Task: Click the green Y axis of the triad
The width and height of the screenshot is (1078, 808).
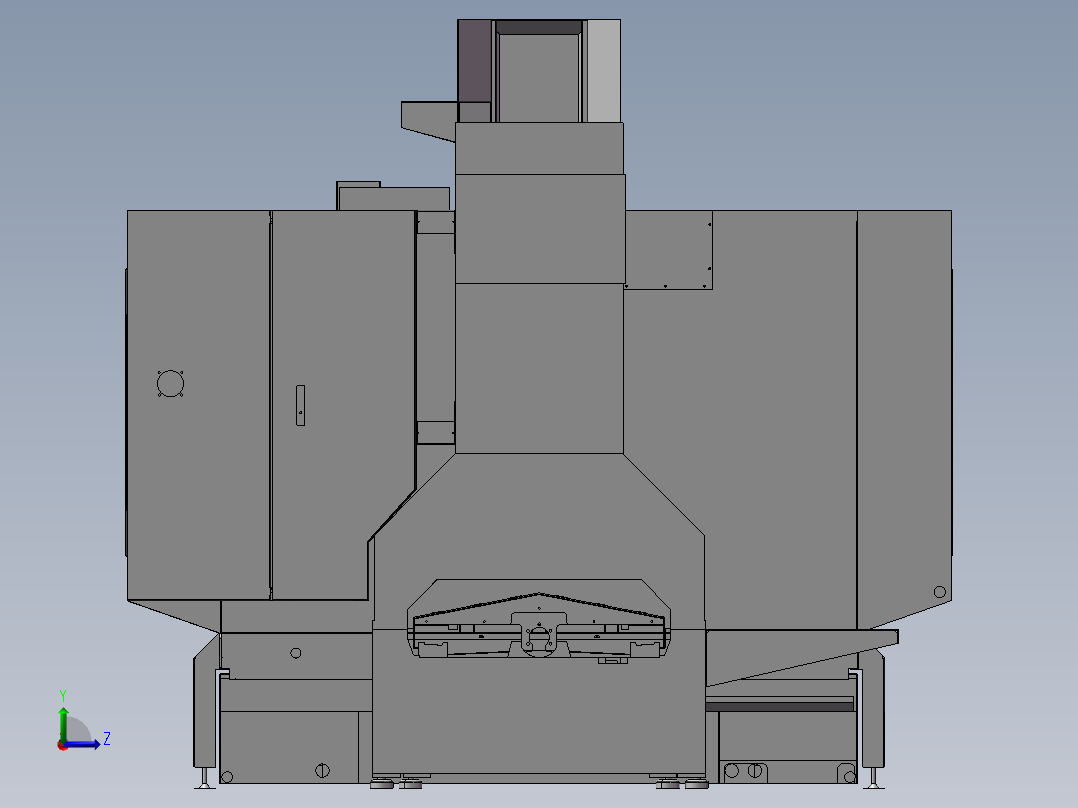Action: [x=63, y=718]
